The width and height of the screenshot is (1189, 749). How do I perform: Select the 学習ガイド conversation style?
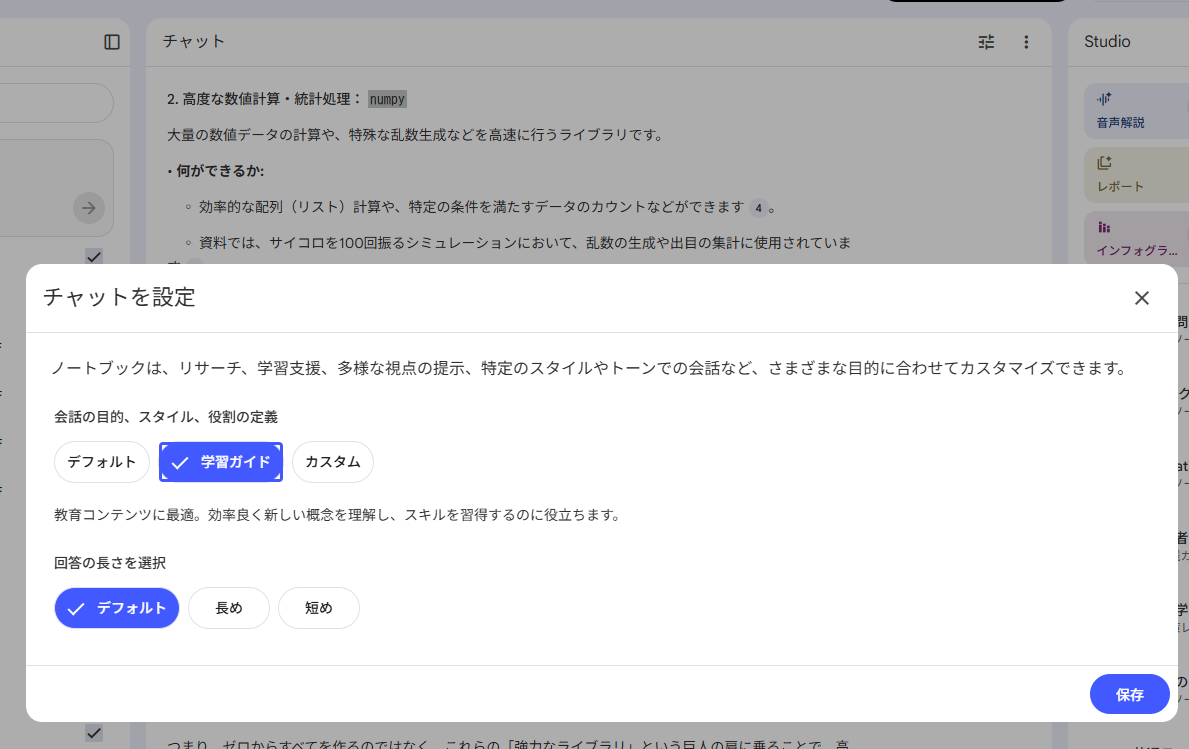[x=220, y=461]
